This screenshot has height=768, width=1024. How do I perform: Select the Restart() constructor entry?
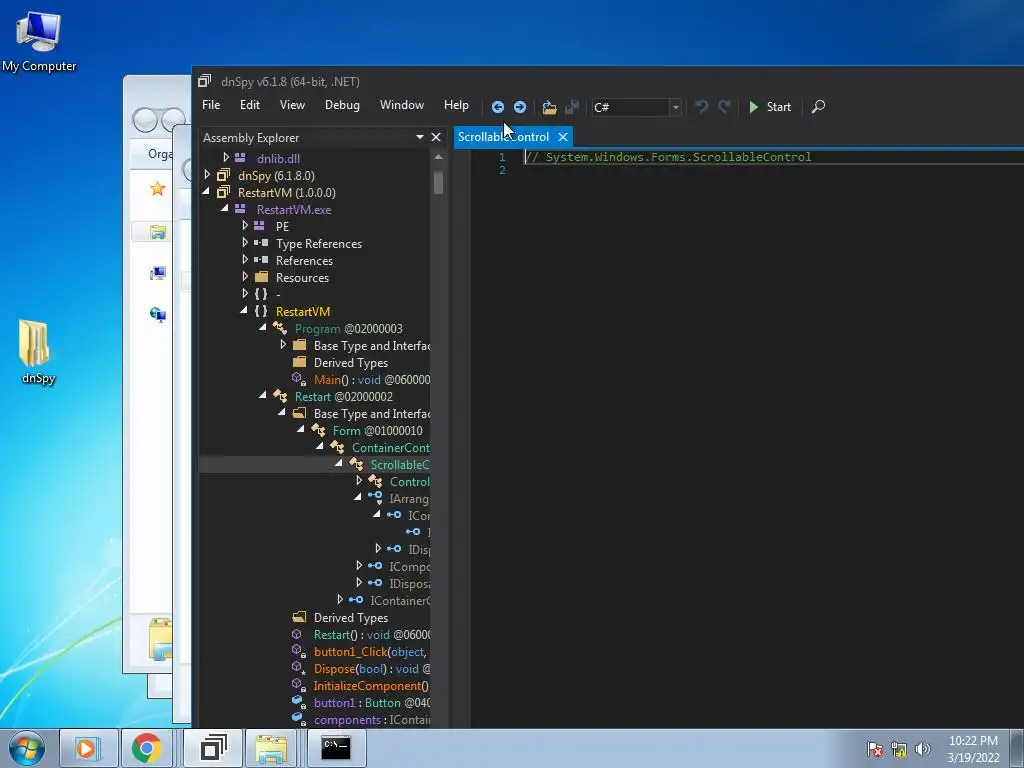coord(371,634)
